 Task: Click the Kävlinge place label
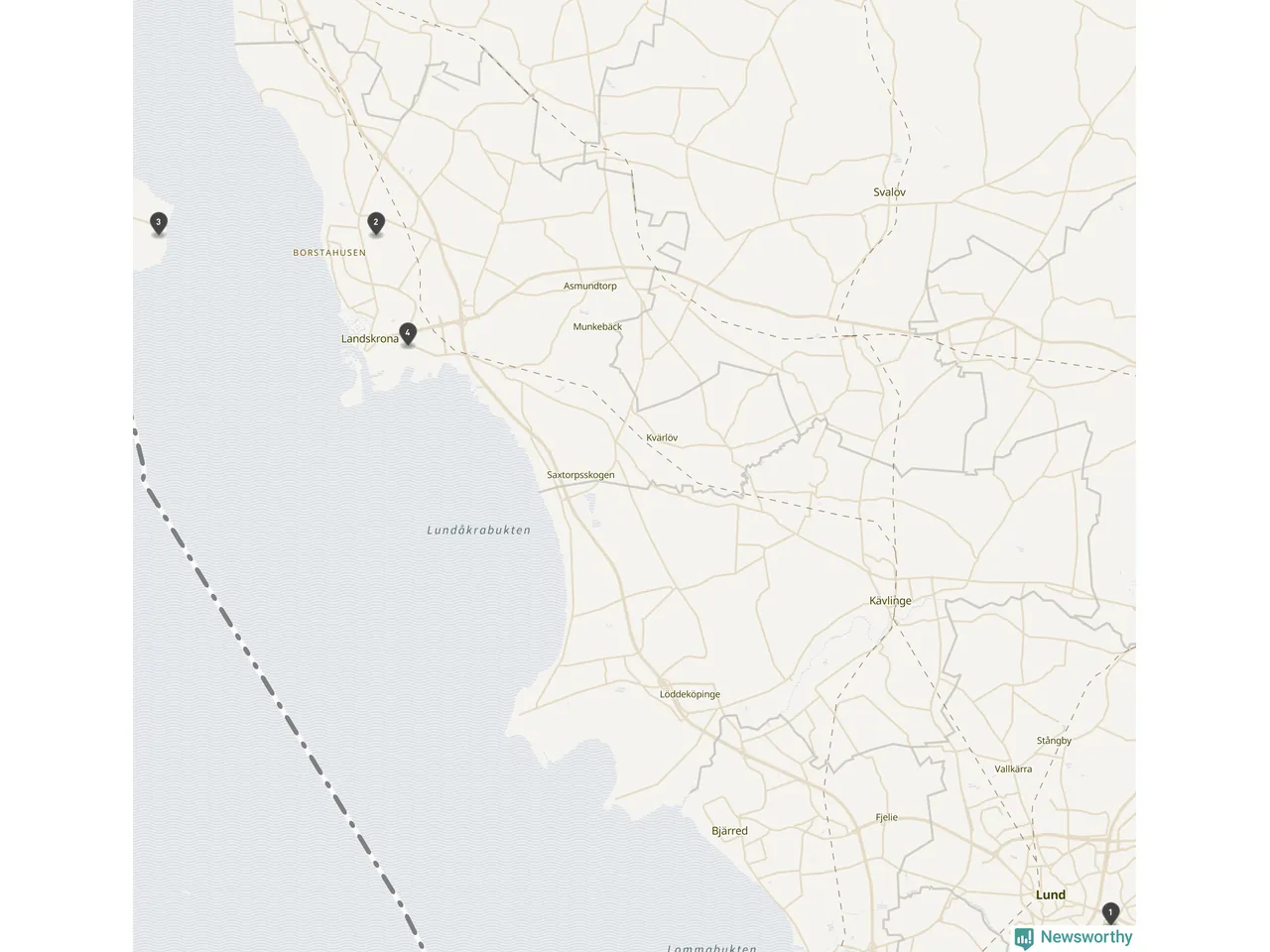point(890,601)
